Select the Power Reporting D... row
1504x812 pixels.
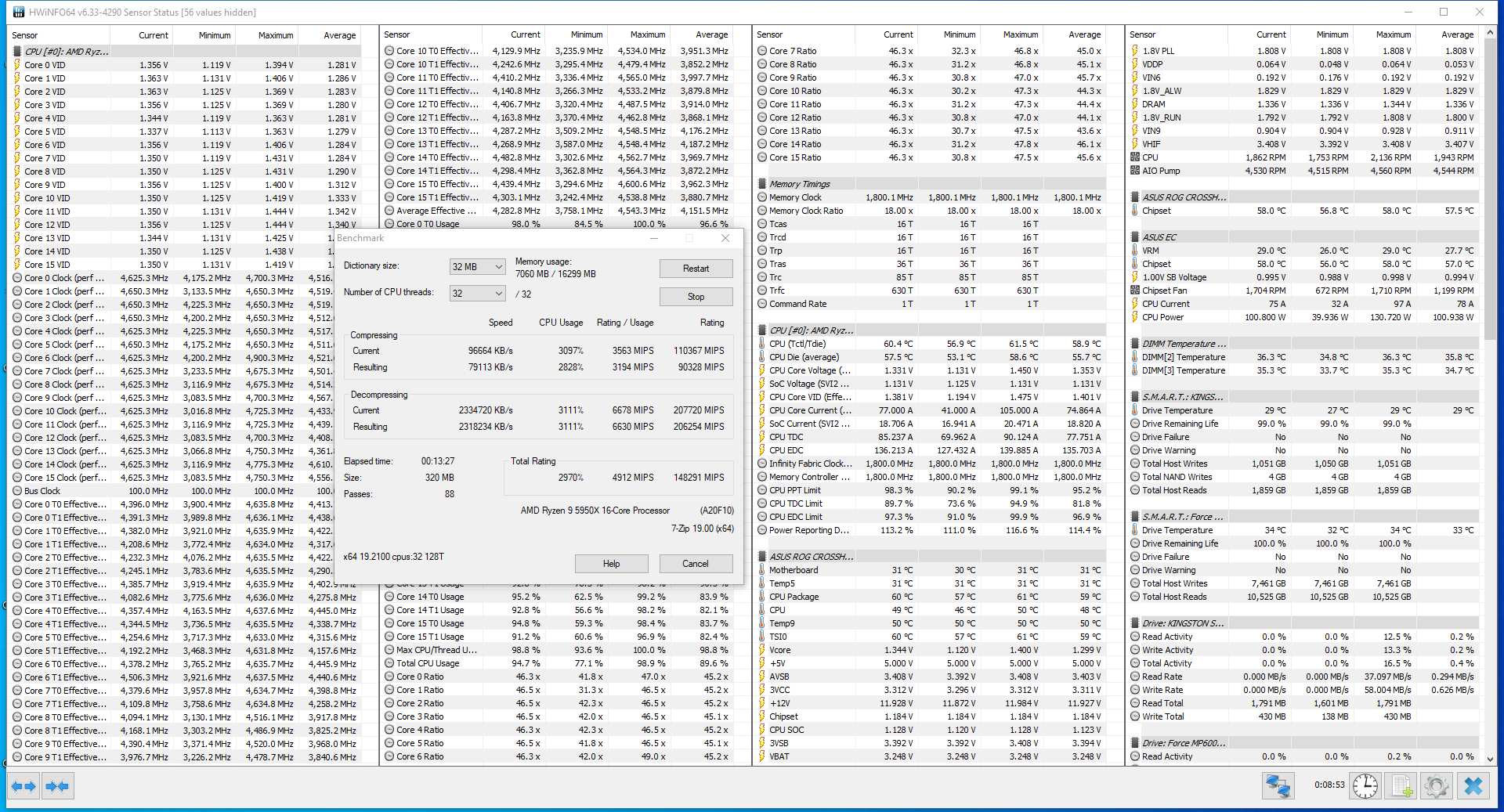pyautogui.click(x=930, y=530)
